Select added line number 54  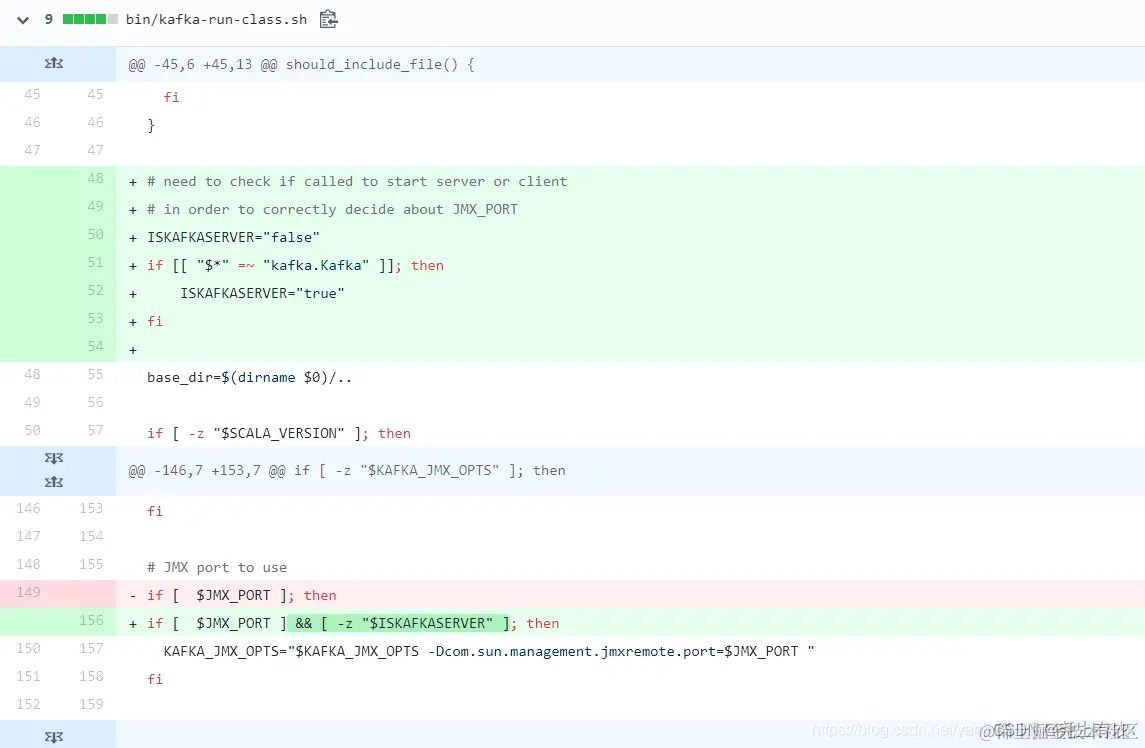(x=96, y=346)
